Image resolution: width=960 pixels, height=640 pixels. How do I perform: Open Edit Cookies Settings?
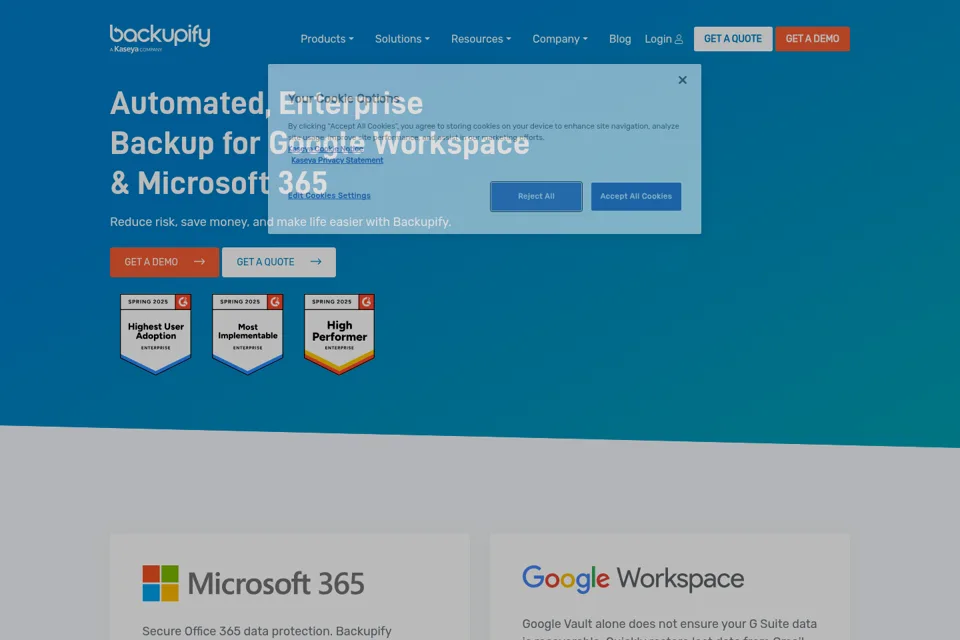pos(329,196)
